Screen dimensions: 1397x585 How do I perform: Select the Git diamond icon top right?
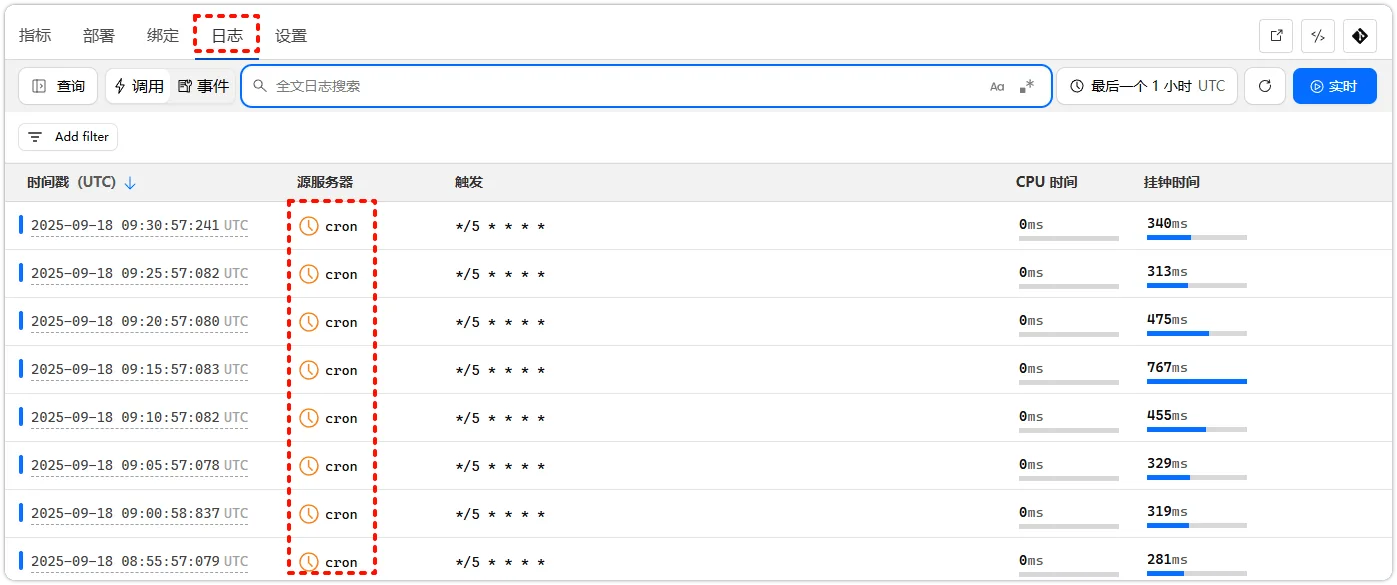click(x=1359, y=35)
